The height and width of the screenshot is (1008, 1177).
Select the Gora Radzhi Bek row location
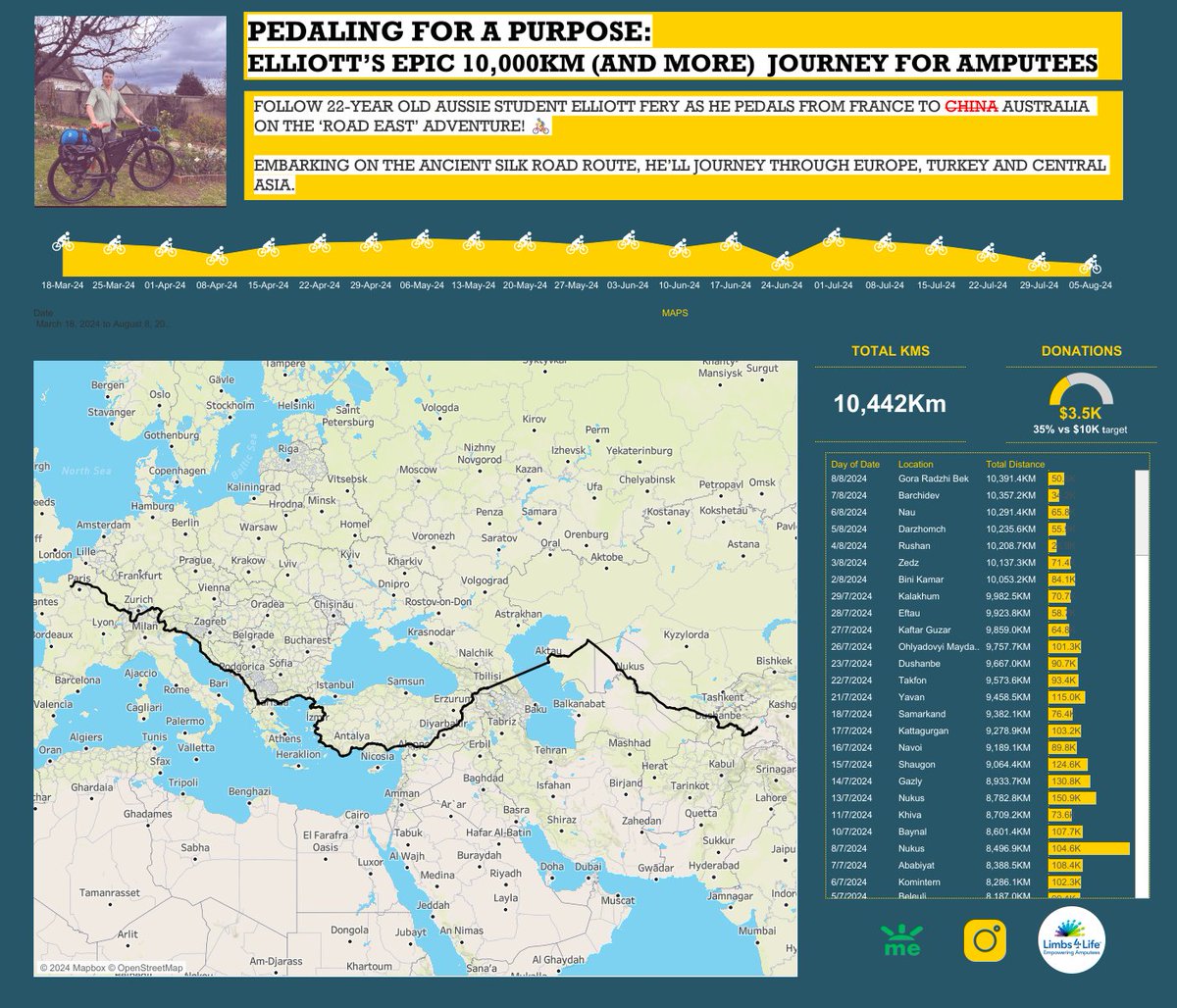coord(933,479)
